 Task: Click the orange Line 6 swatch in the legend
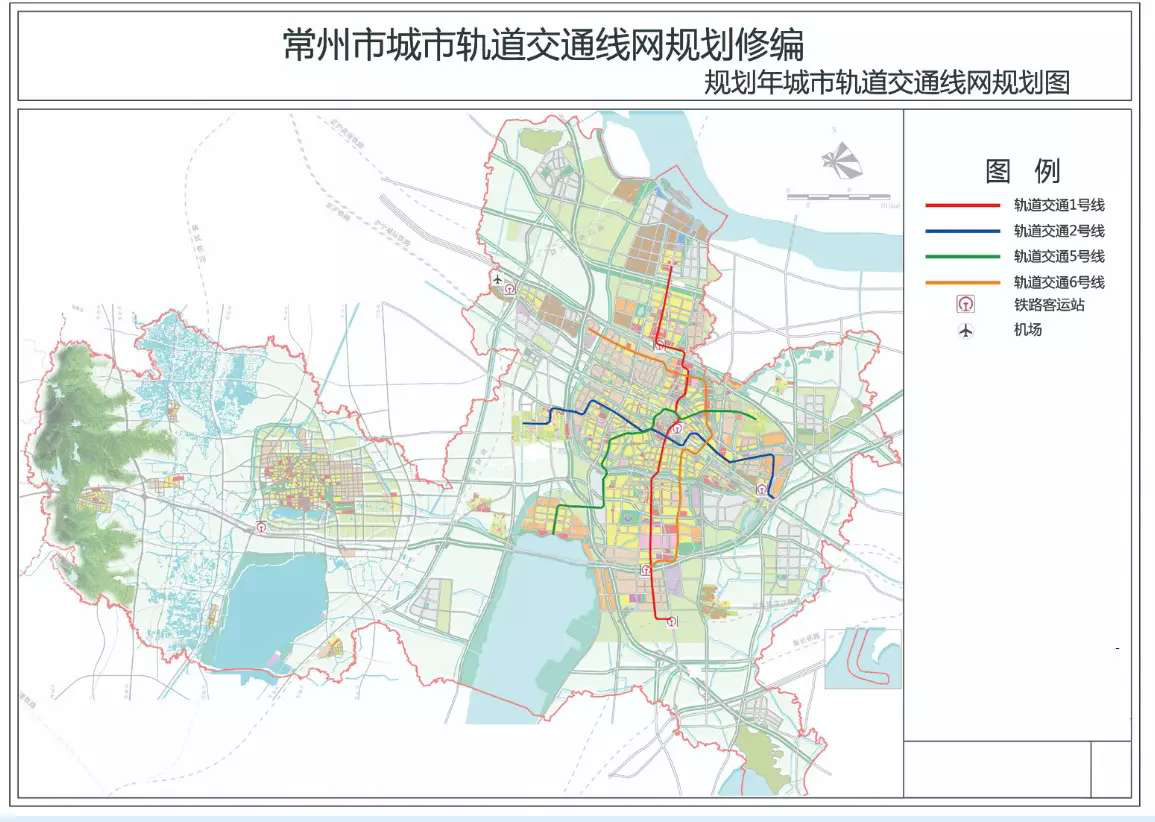(x=962, y=281)
